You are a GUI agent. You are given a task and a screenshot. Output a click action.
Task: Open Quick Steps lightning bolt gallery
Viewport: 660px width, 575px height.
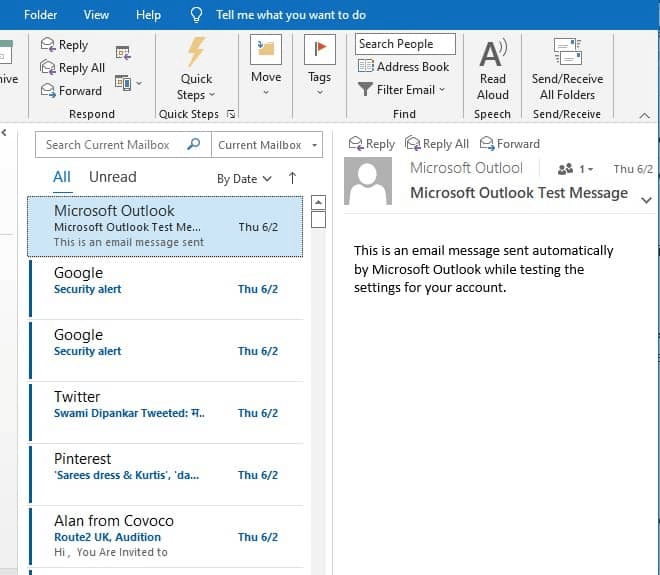pos(196,69)
